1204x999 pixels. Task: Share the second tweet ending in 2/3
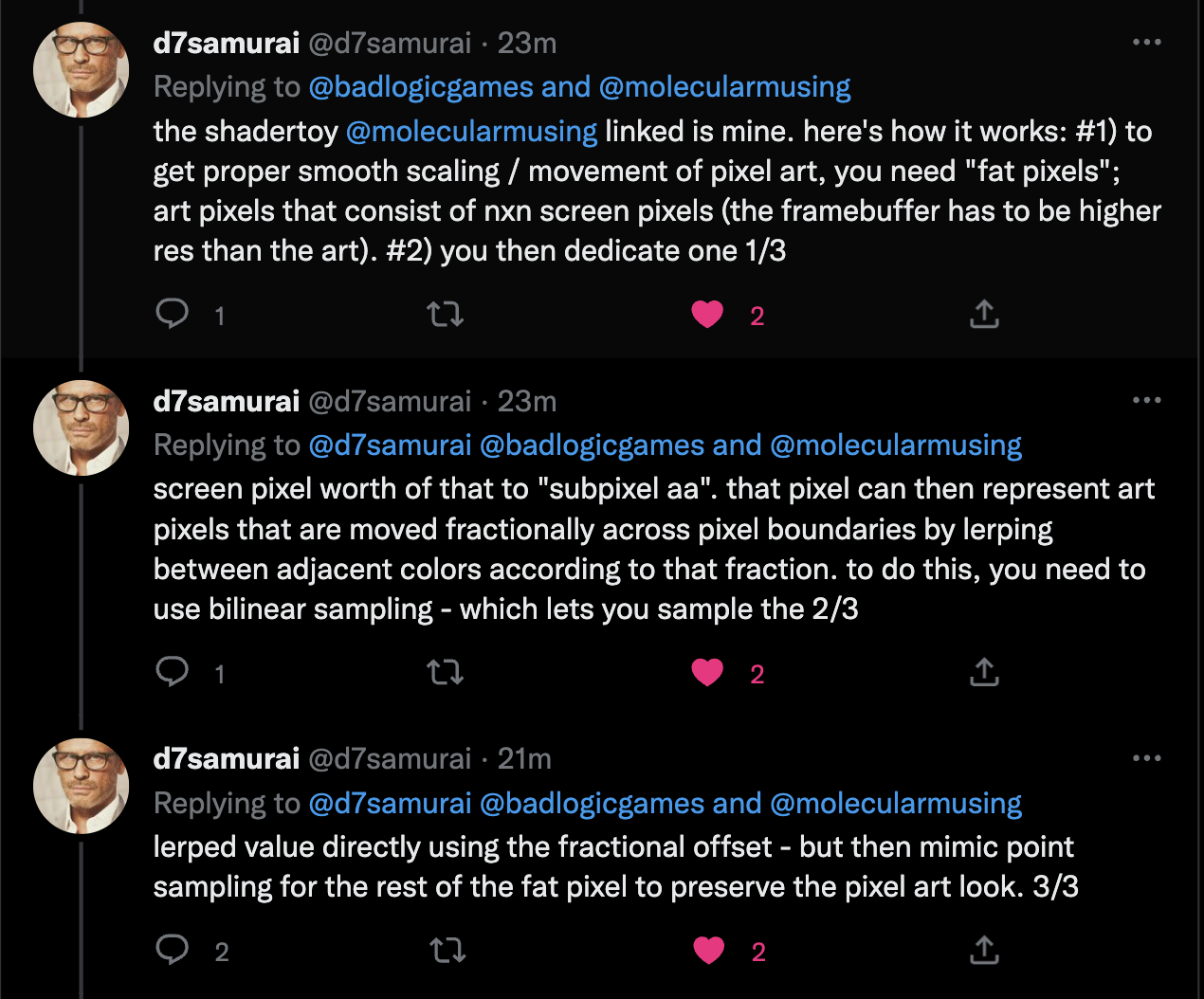(984, 672)
